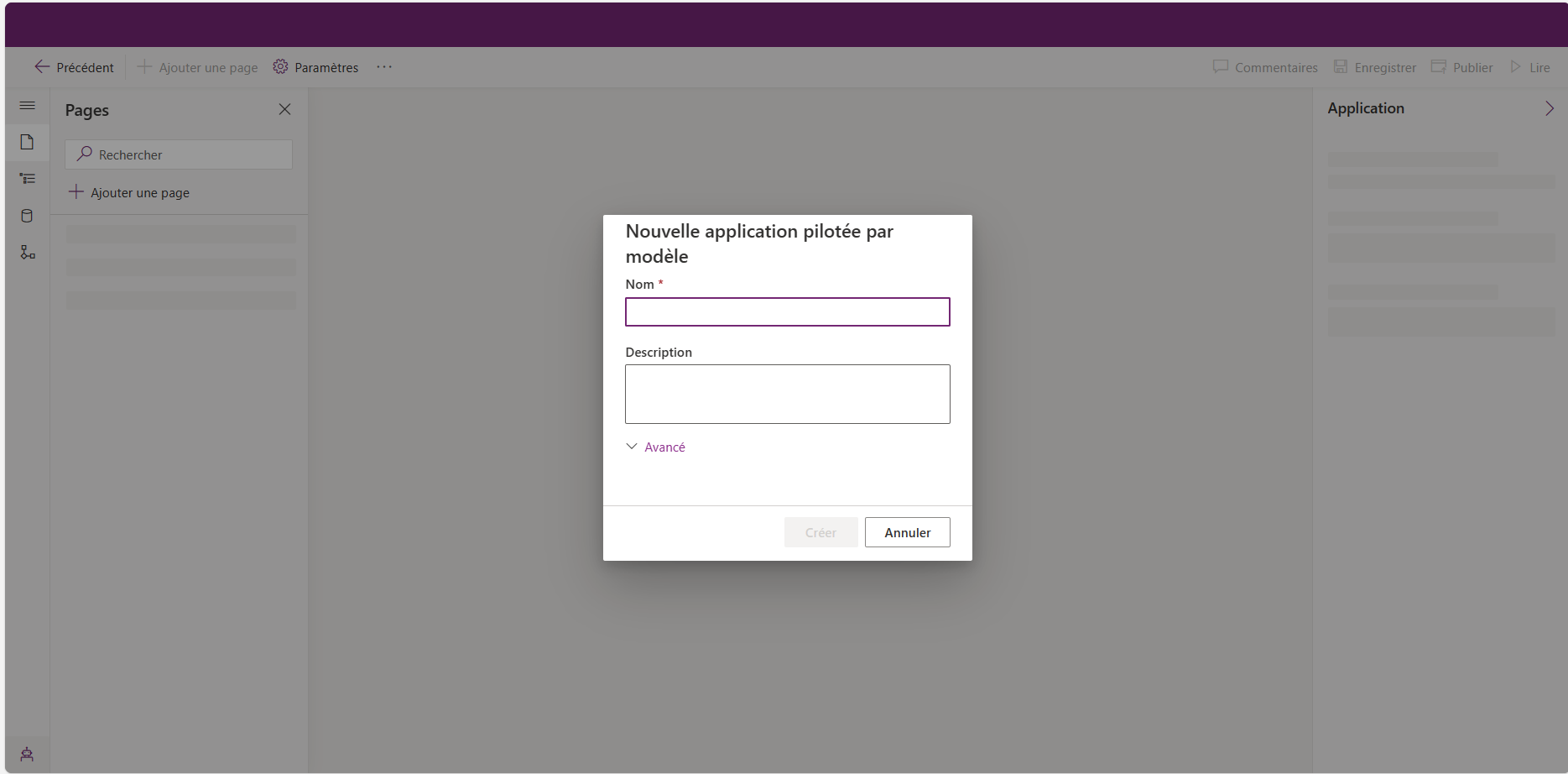The width and height of the screenshot is (1568, 774).
Task: Click Enregistrer save button
Action: pos(1375,67)
